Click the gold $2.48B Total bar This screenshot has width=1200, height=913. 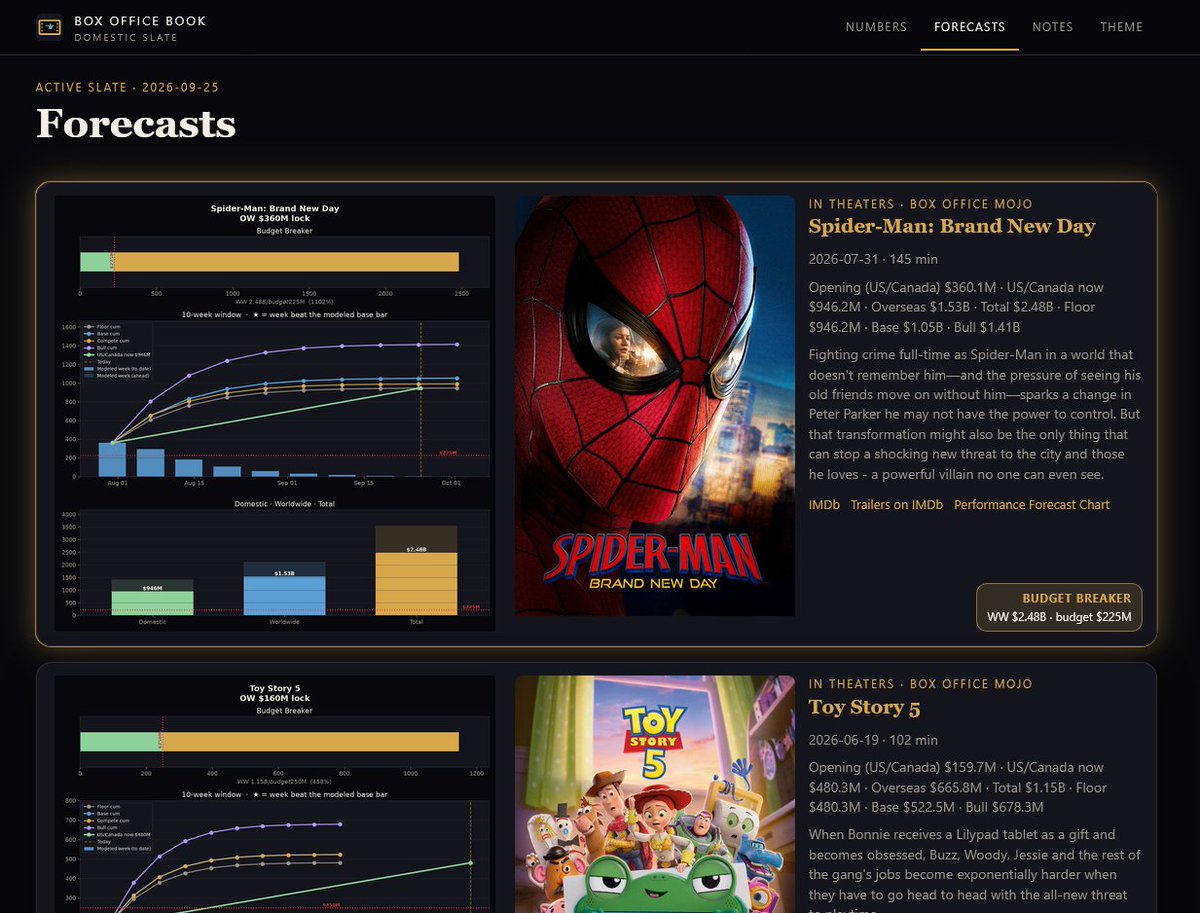[x=416, y=583]
